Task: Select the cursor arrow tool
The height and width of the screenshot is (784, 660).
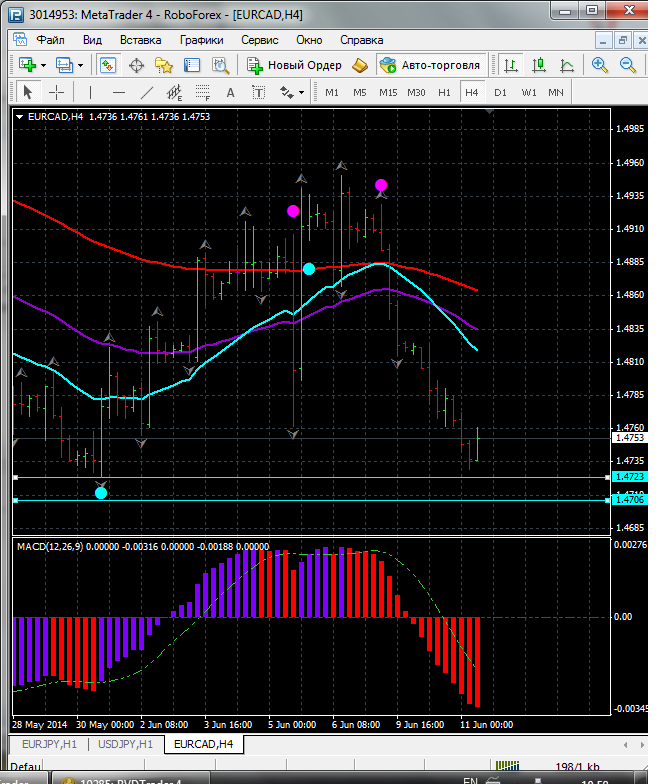Action: [27, 92]
